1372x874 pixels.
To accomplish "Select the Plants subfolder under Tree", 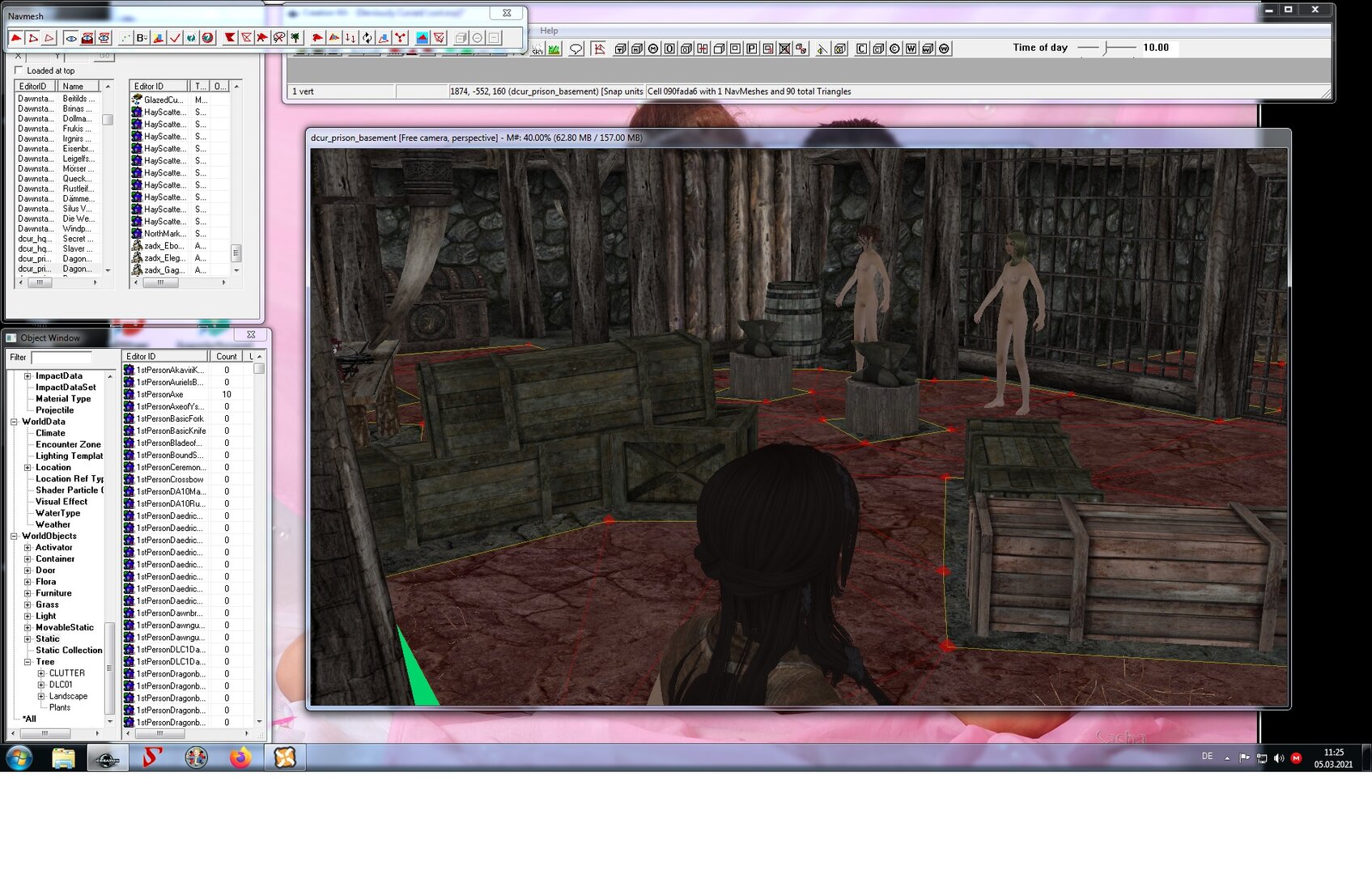I will tap(60, 707).
